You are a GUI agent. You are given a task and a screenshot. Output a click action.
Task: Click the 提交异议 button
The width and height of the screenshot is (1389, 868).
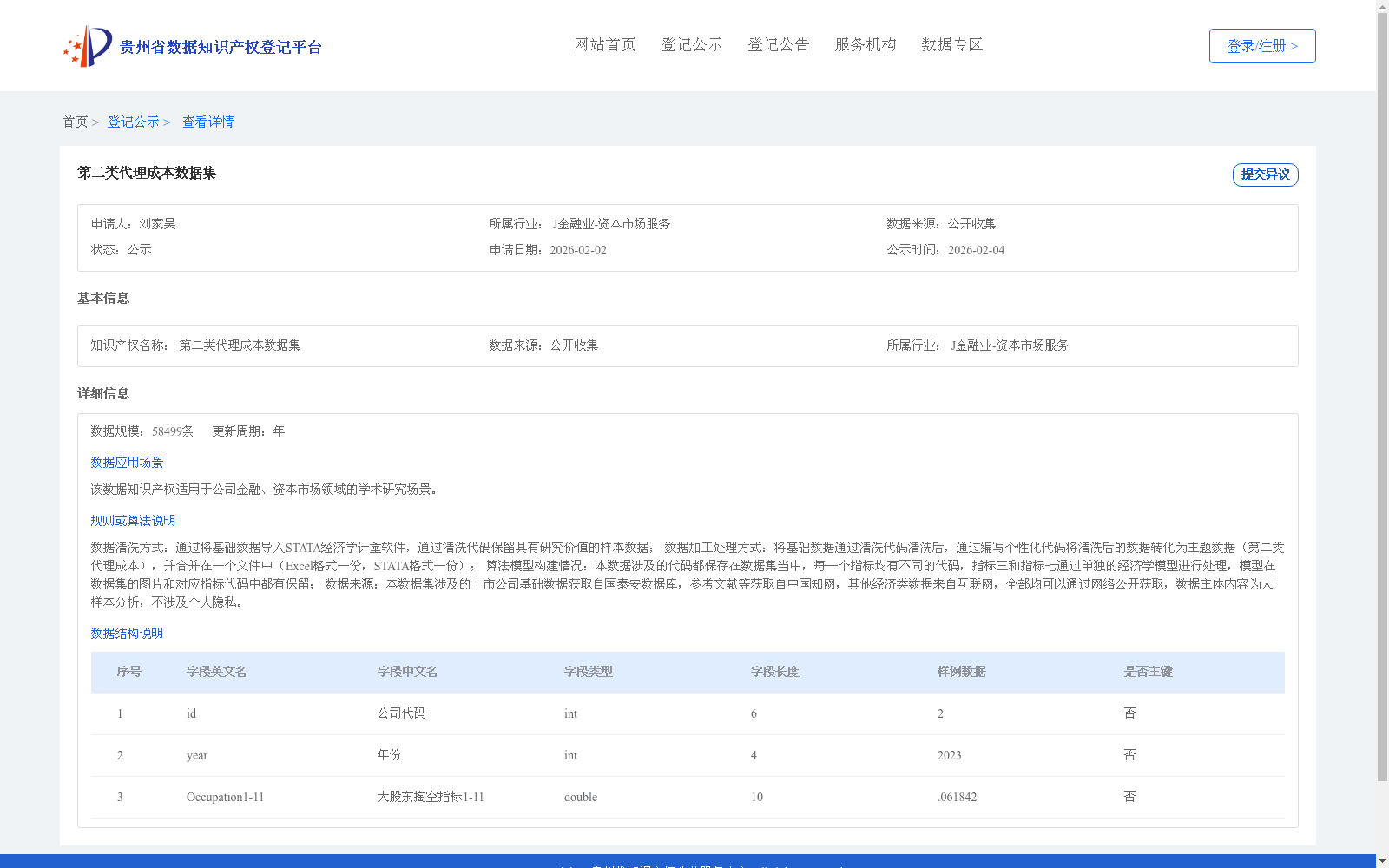click(1266, 174)
